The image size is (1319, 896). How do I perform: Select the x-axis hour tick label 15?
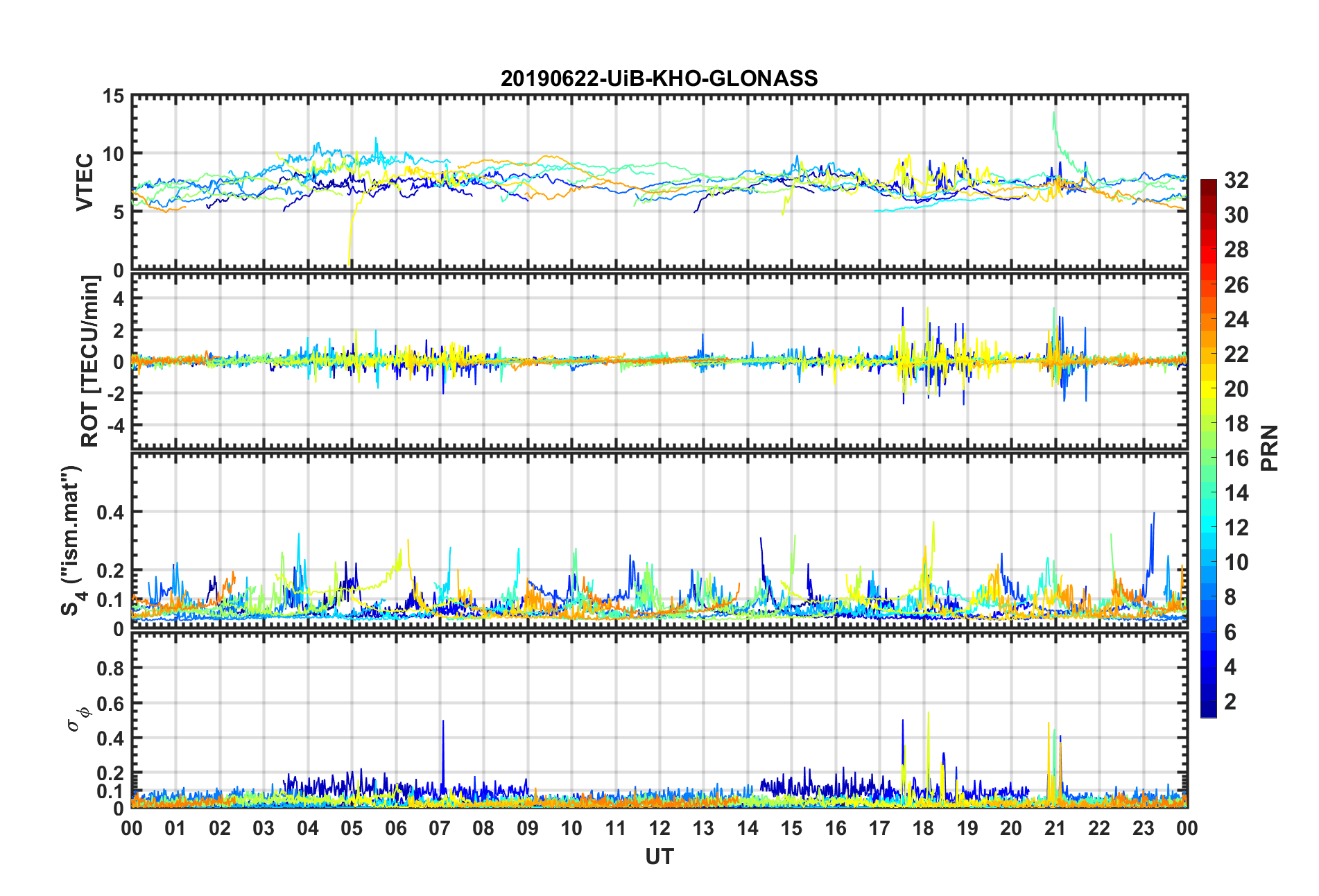pyautogui.click(x=791, y=828)
